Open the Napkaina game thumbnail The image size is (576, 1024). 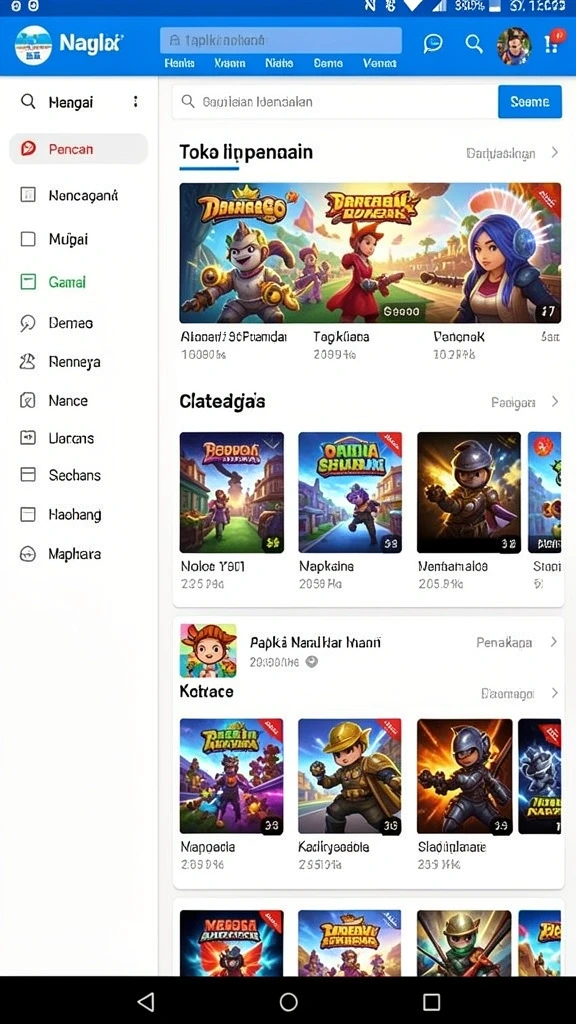click(351, 492)
